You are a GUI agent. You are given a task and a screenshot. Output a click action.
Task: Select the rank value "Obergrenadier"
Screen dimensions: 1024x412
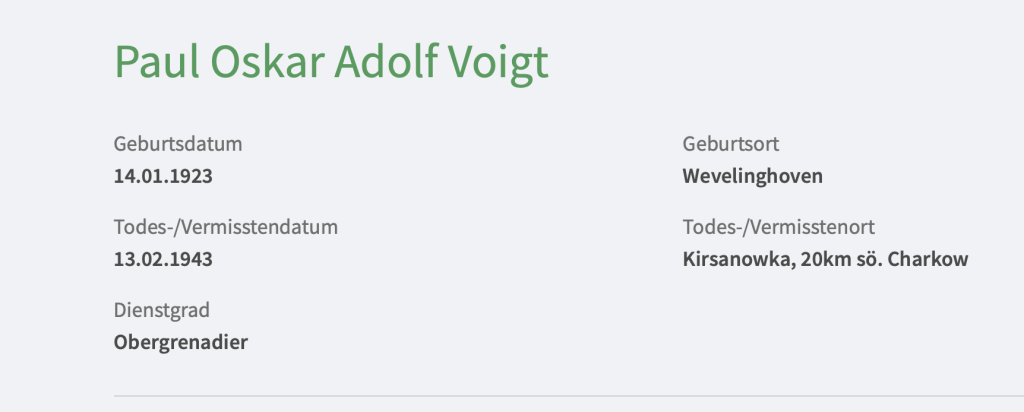181,343
